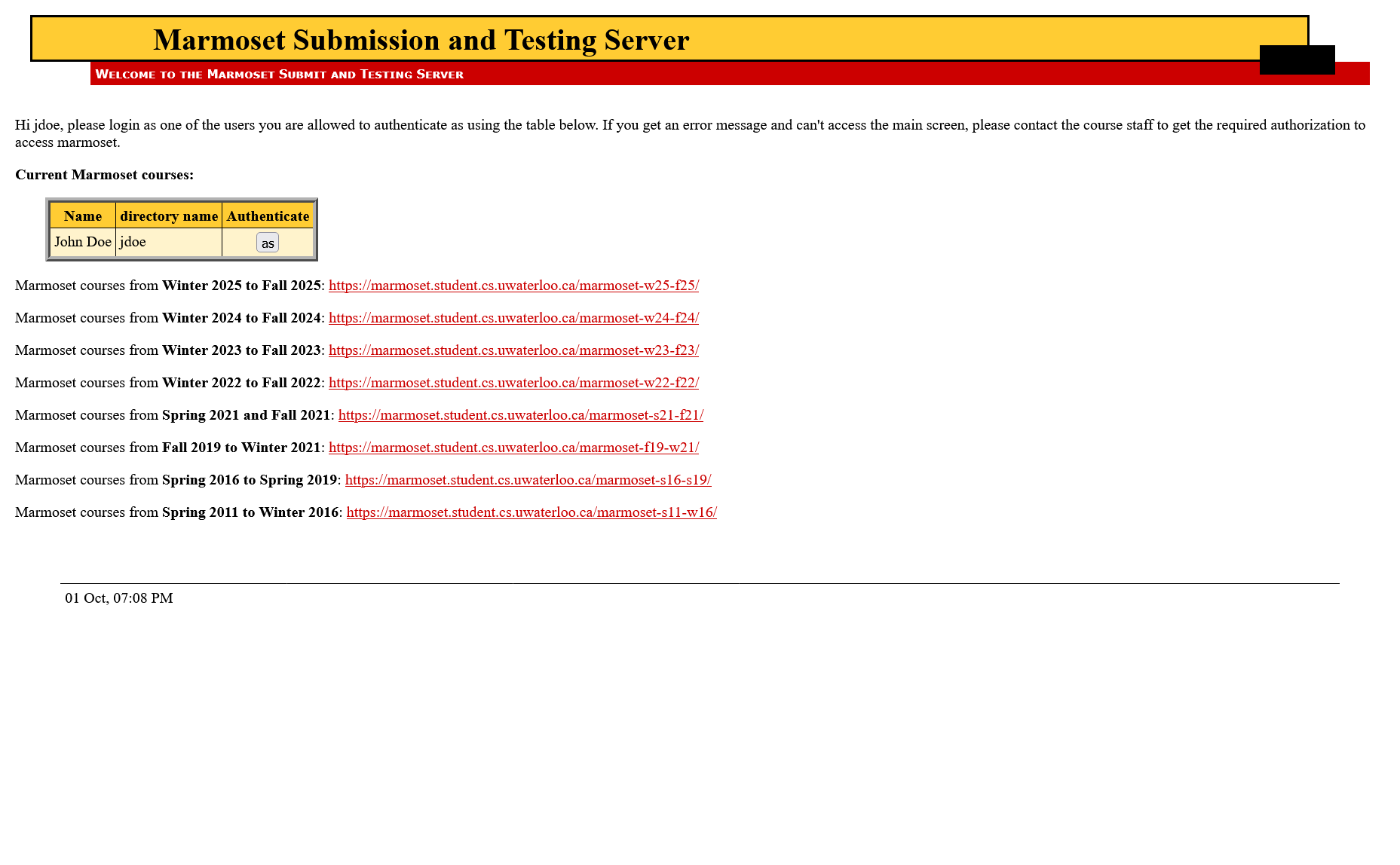Viewport: 1400px width, 865px height.
Task: Click the bold "Fall 2019 to Winter 2021" text
Action: pyautogui.click(x=241, y=448)
